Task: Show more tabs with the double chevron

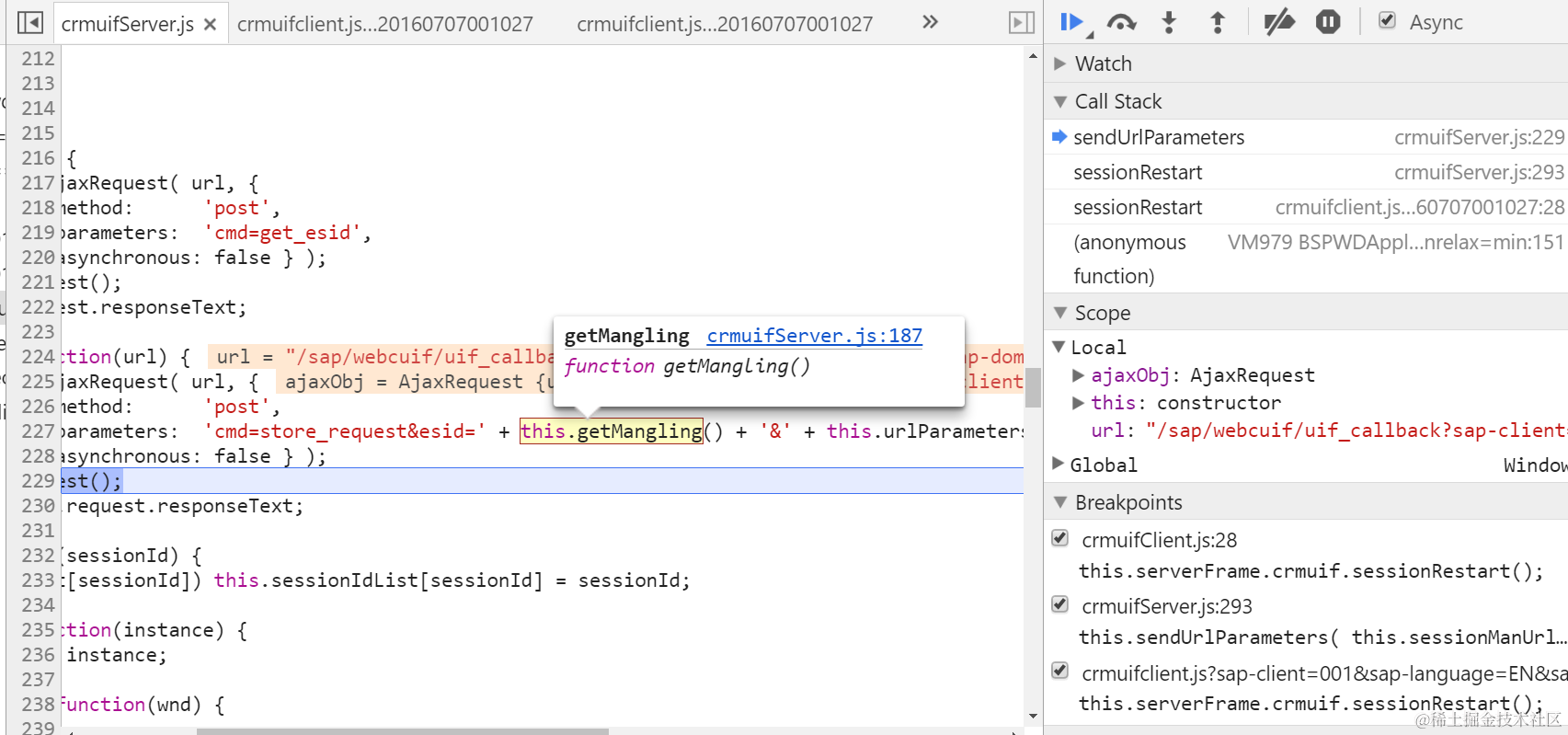Action: point(930,22)
